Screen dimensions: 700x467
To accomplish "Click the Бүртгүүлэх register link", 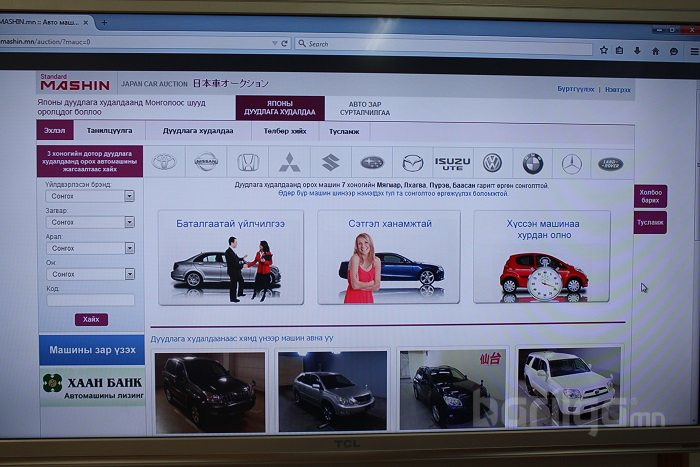I will (575, 90).
